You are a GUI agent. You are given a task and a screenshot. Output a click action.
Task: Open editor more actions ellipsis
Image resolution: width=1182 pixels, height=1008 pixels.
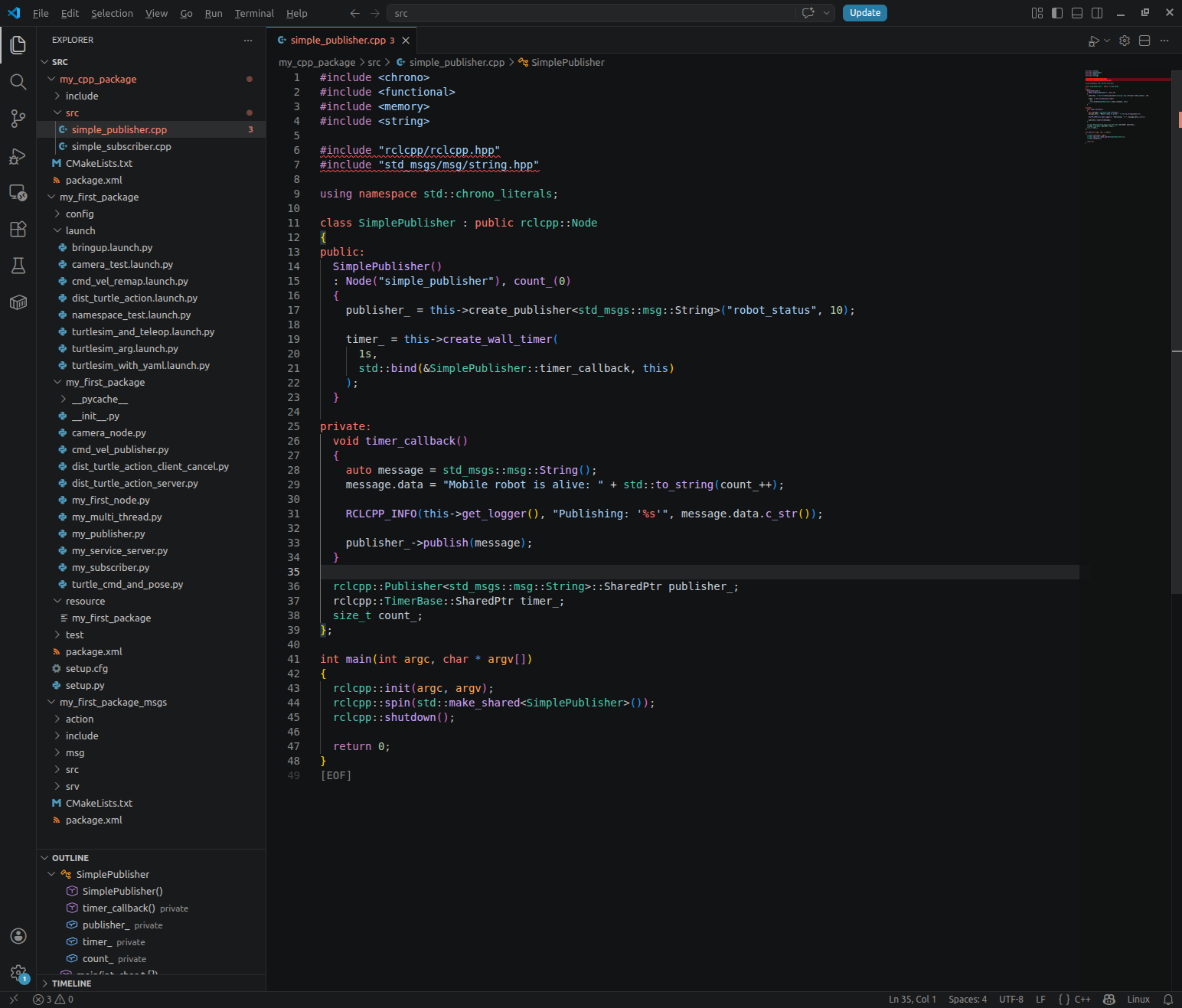click(1164, 41)
